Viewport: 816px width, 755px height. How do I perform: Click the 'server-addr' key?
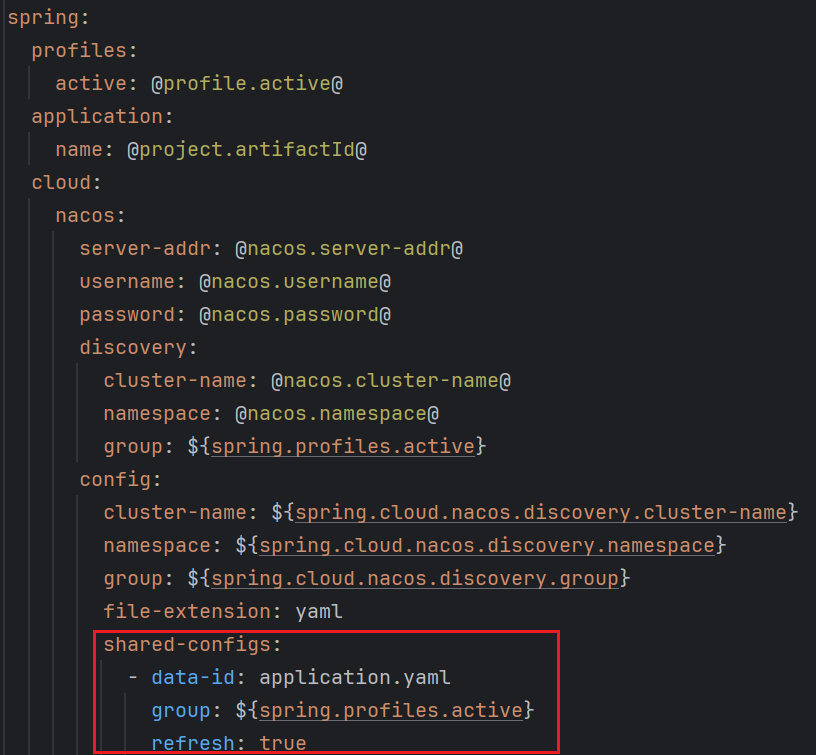point(145,249)
